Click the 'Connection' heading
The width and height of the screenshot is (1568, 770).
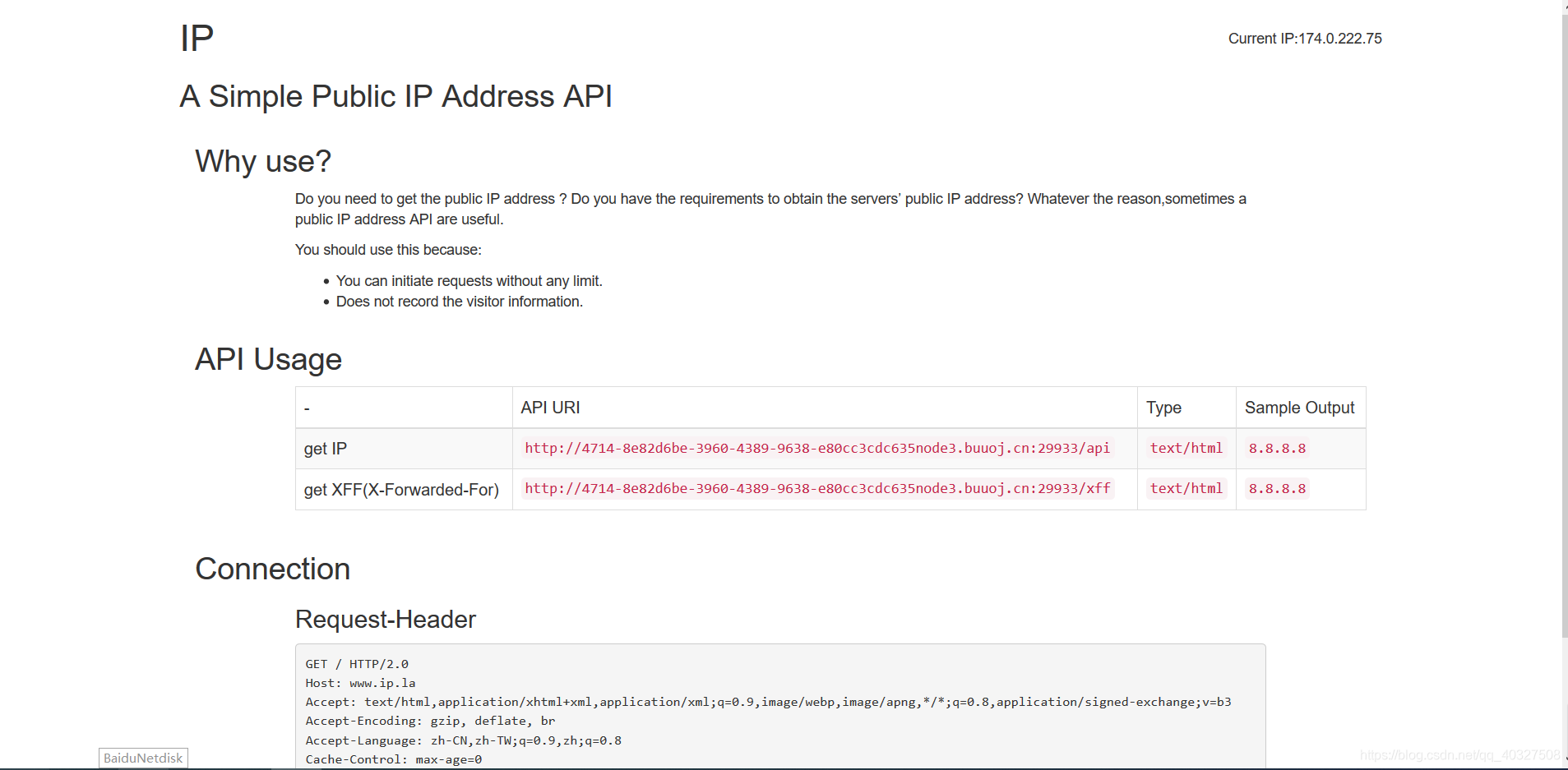(273, 569)
